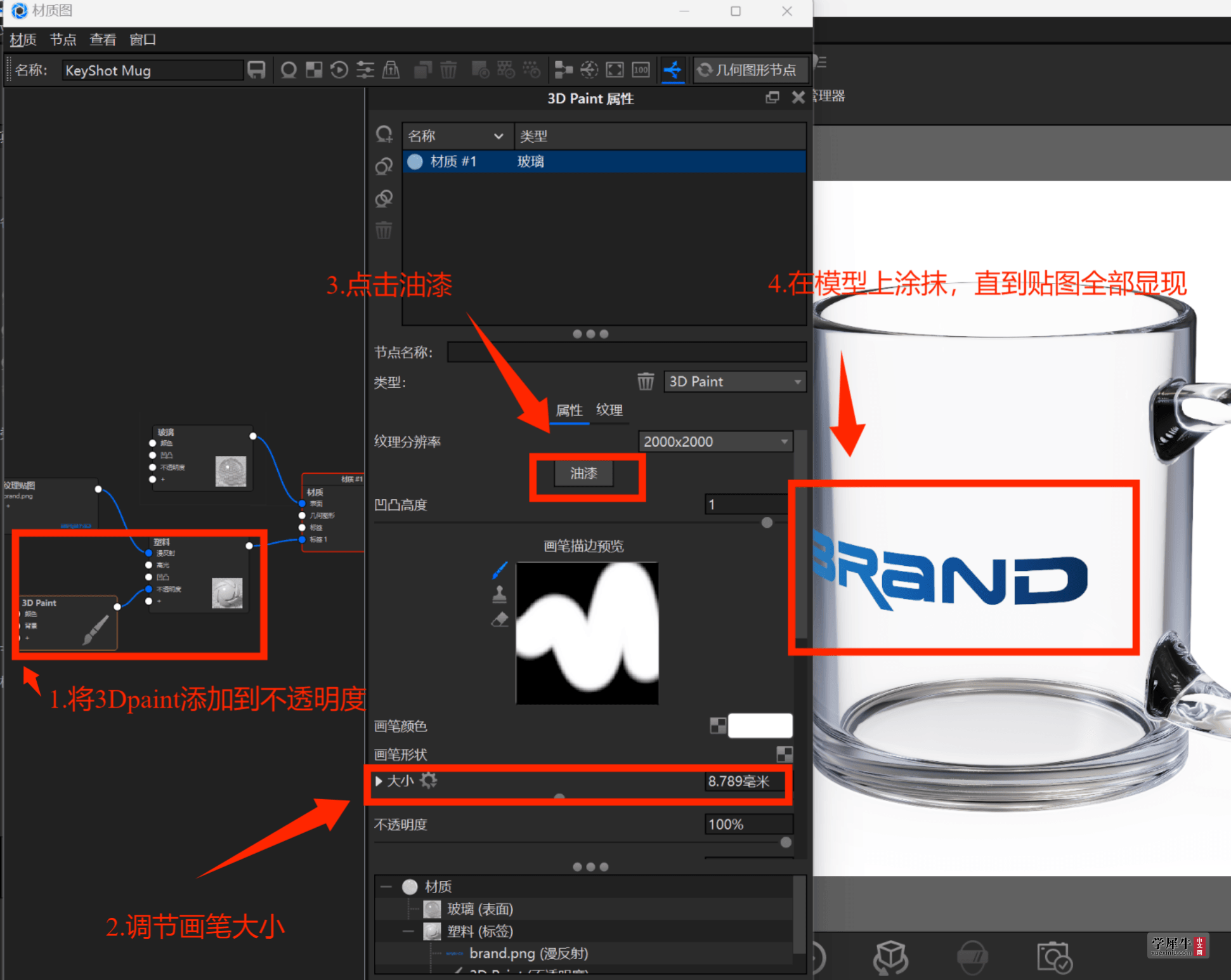Click the 塑料 node 不透明度 input socket
Viewport: 1231px width, 980px height.
tap(148, 589)
